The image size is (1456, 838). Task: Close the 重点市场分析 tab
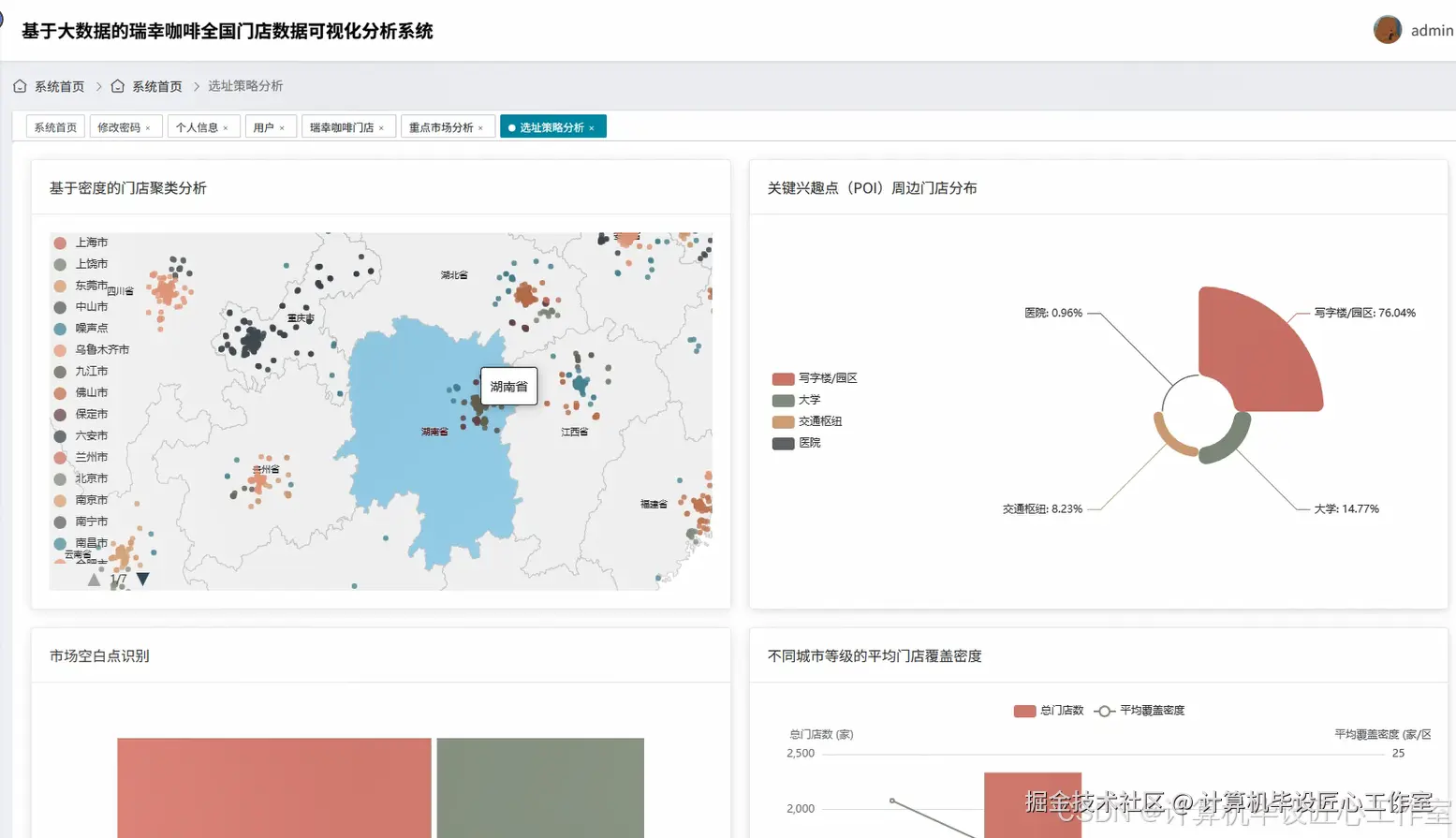pos(480,128)
